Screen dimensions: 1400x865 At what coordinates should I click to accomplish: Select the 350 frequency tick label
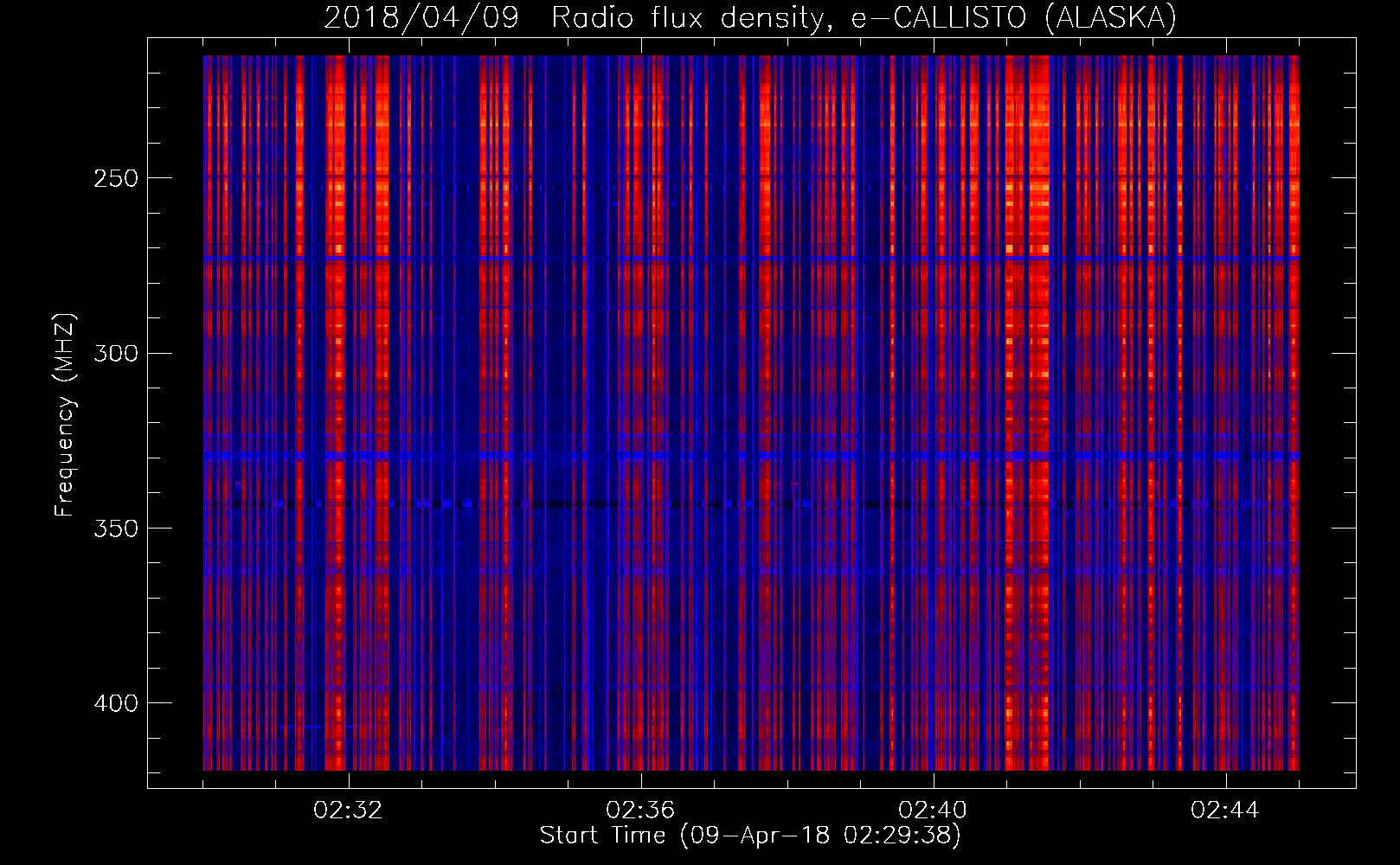tap(115, 529)
